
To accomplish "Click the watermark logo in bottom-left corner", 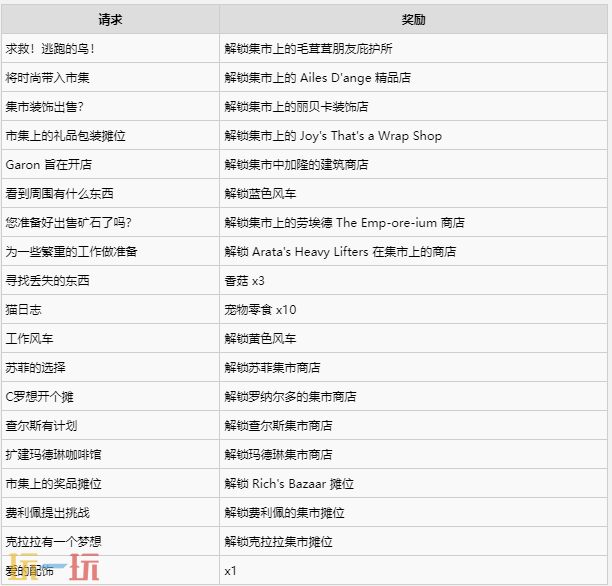I will [50, 571].
